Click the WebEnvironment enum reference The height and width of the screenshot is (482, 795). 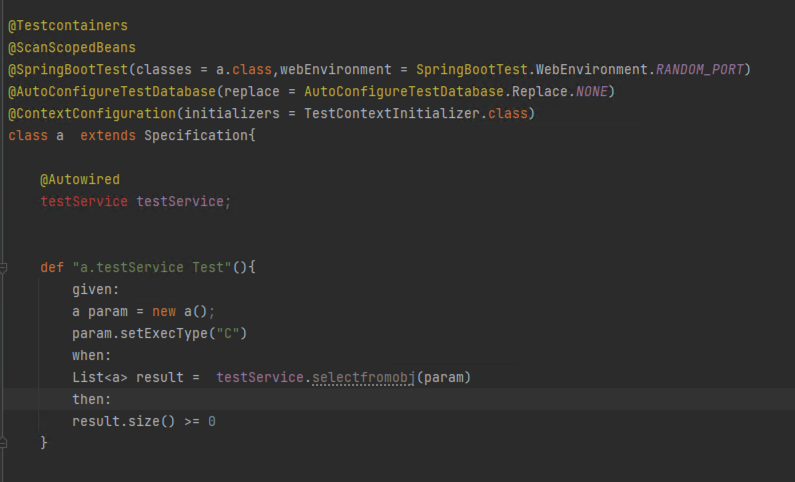pos(592,69)
